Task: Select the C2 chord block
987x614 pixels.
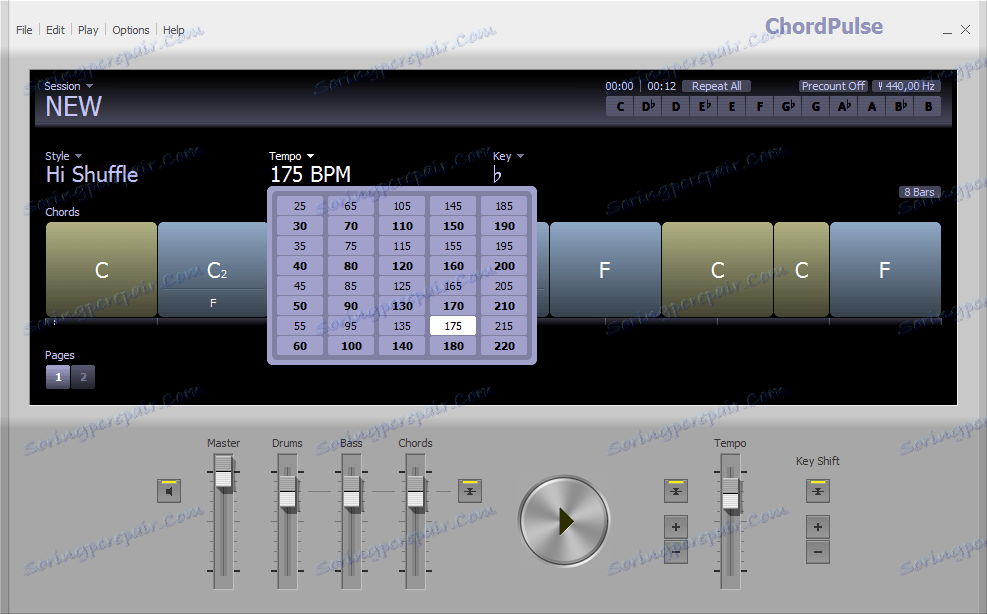Action: tap(213, 270)
